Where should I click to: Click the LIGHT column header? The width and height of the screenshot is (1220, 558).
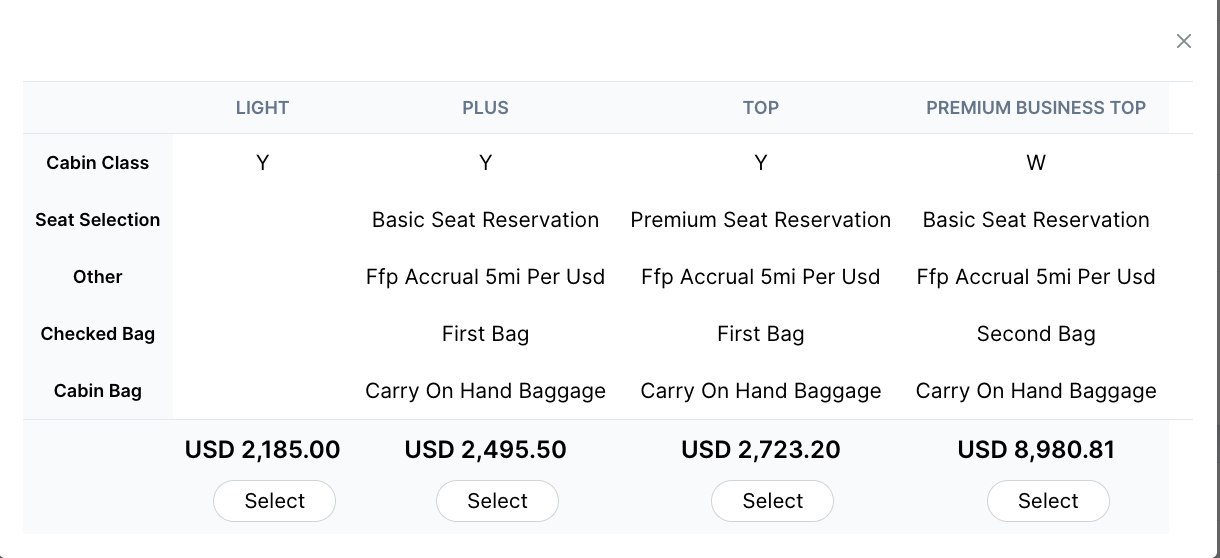[262, 108]
